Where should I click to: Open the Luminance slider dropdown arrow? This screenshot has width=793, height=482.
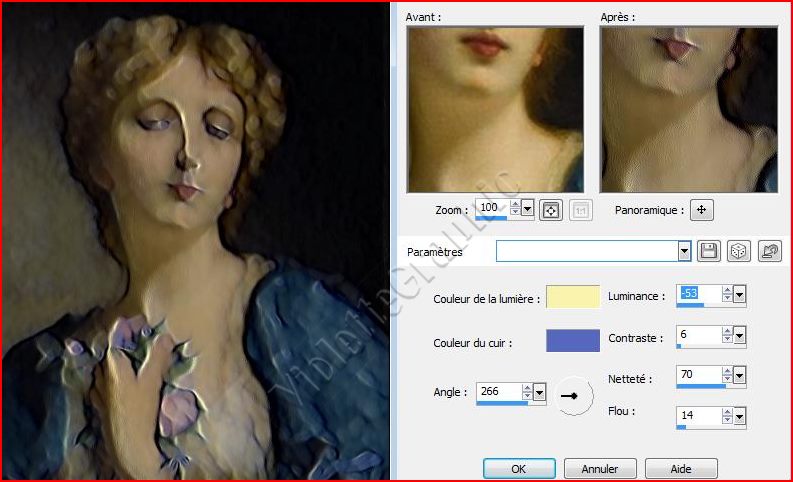pyautogui.click(x=740, y=295)
